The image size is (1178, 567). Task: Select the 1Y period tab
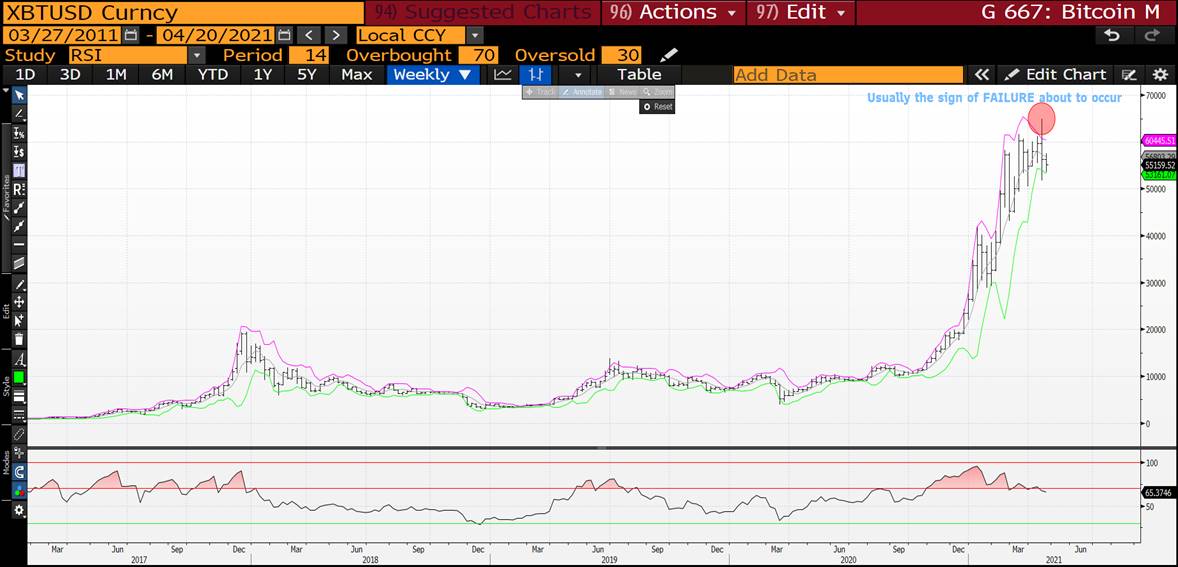[262, 74]
